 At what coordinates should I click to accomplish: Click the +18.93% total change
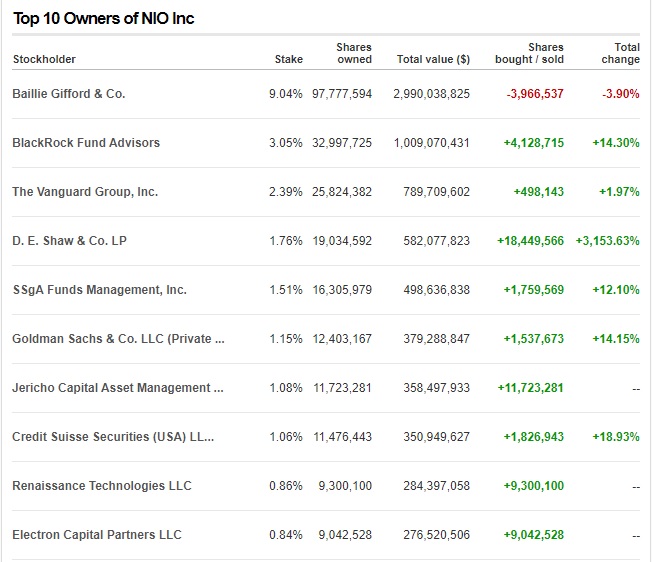pos(616,437)
